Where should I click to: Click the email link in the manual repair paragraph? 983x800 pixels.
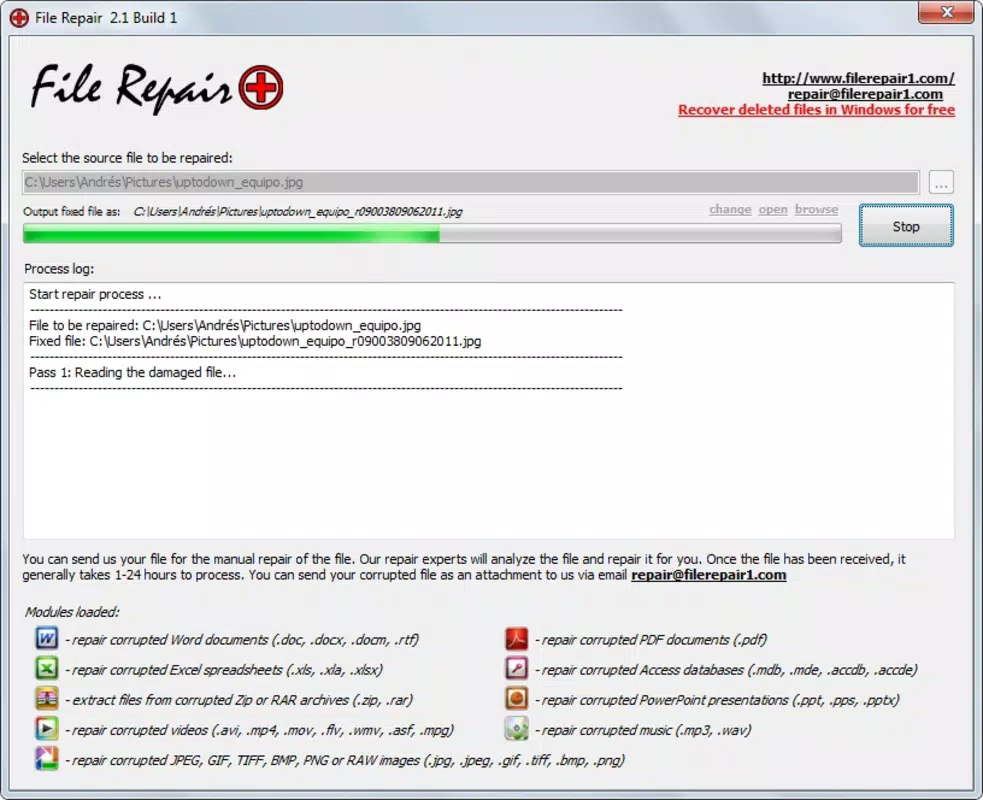[x=708, y=575]
